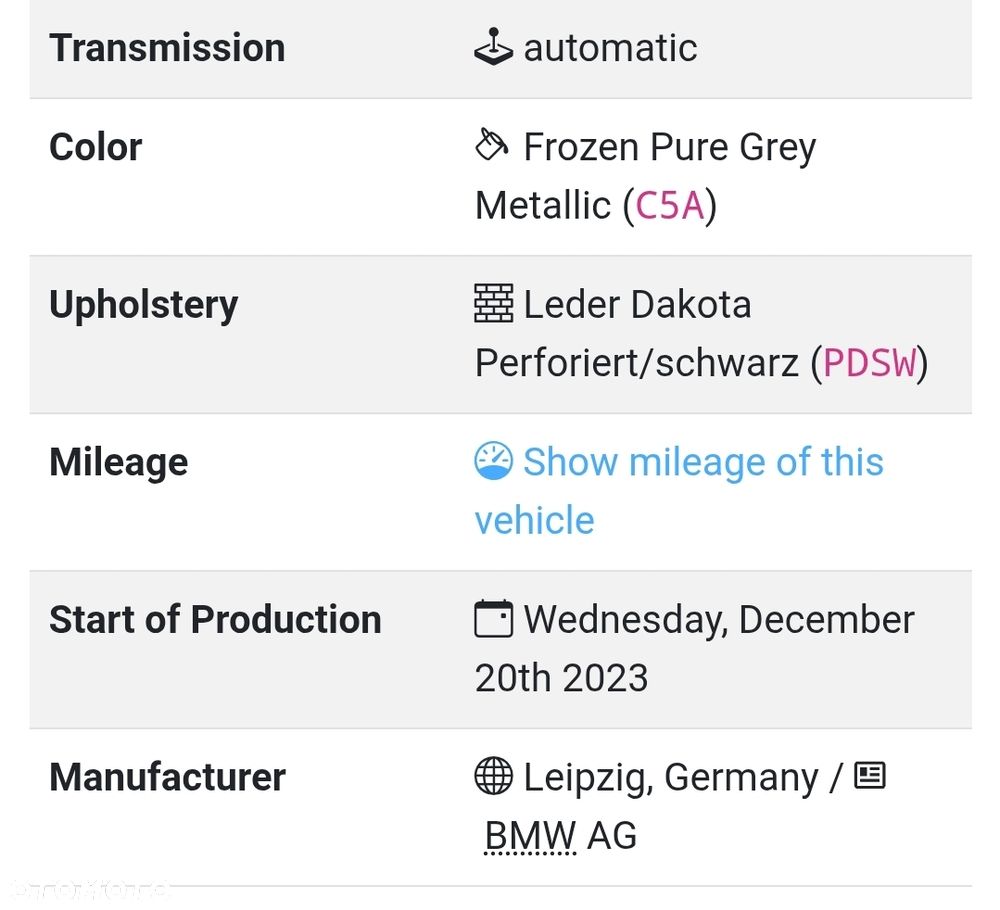Select the Color row label
1000x910 pixels.
pos(96,147)
